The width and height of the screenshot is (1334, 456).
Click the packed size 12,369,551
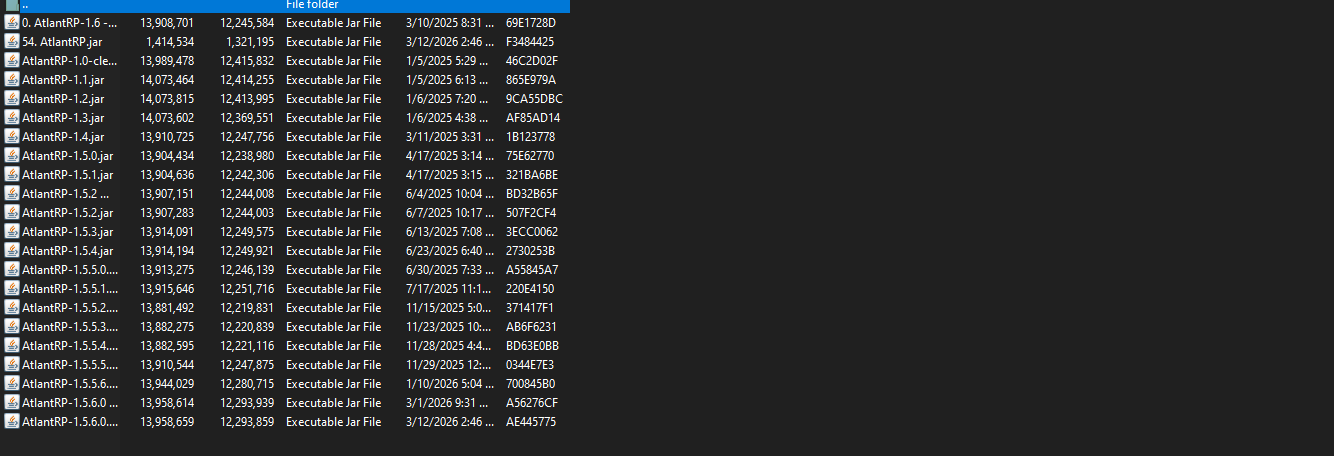coord(247,117)
